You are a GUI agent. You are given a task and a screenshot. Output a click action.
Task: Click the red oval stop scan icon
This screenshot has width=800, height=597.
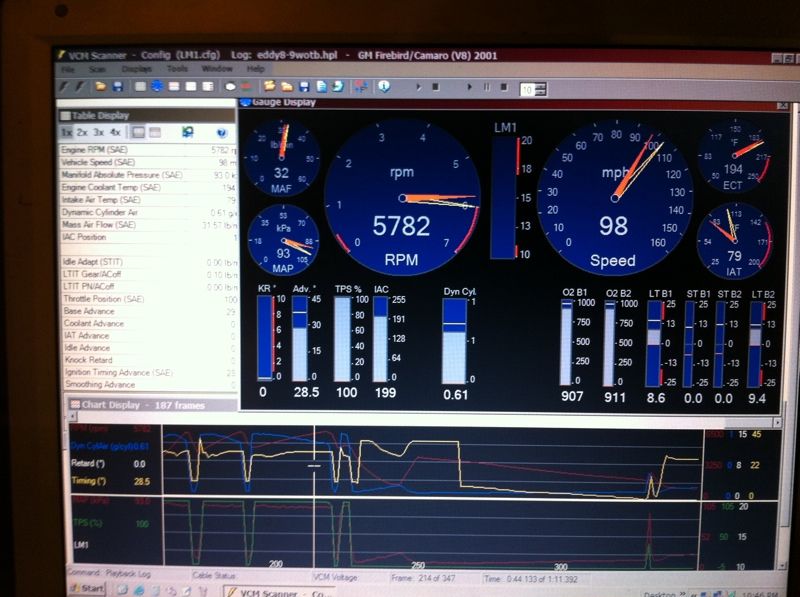[x=247, y=87]
